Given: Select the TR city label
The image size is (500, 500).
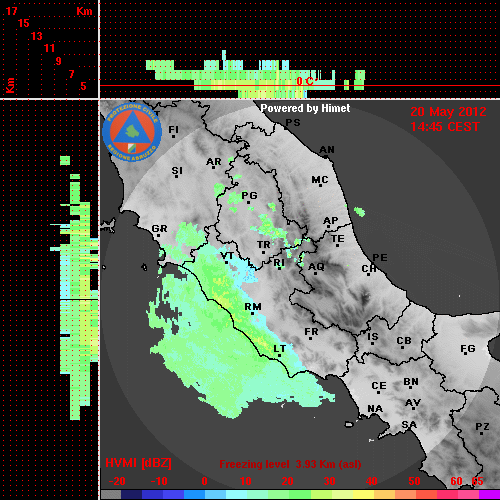Looking at the screenshot, I should (x=264, y=245).
